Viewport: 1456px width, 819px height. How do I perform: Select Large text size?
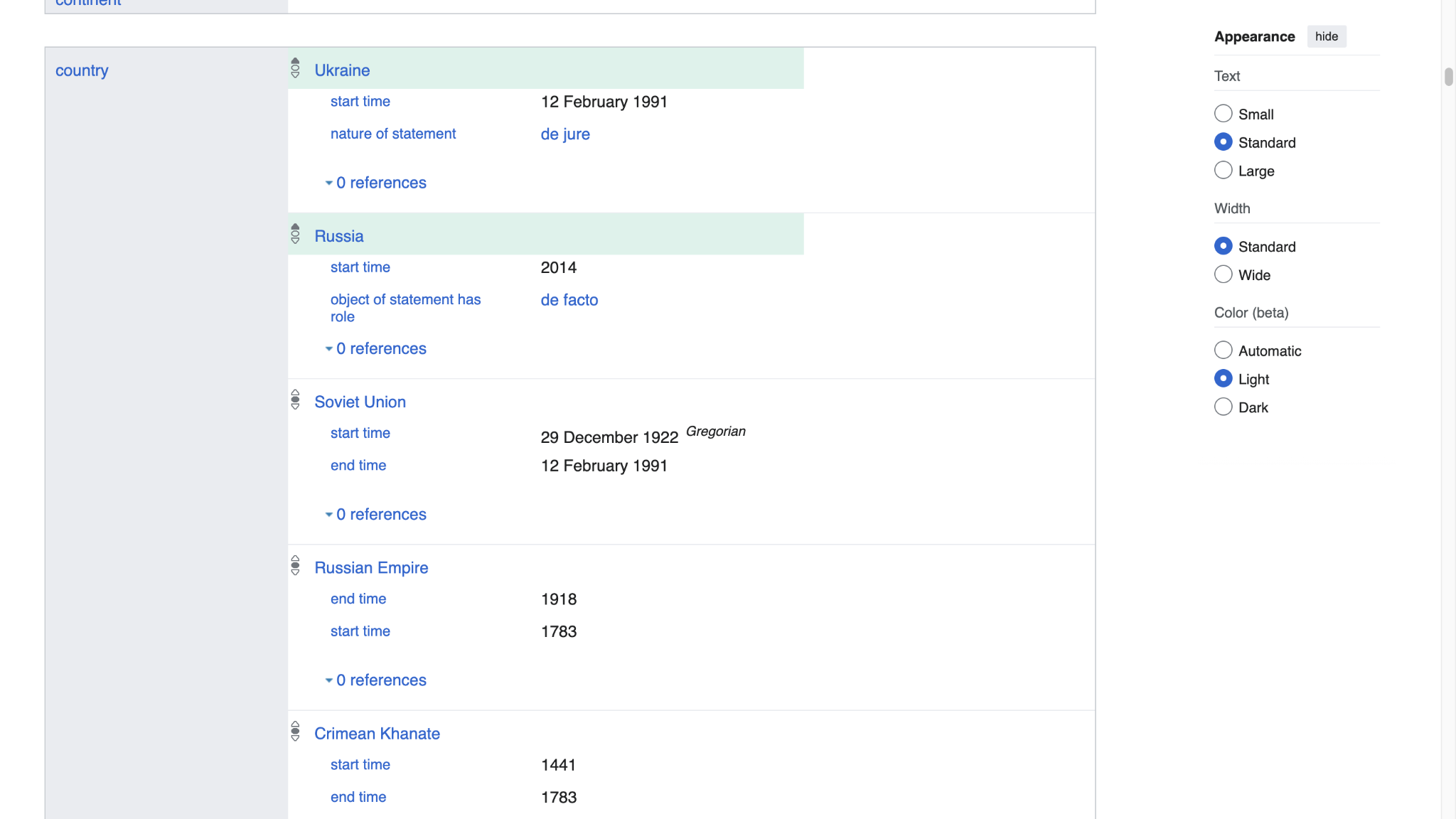(x=1223, y=171)
